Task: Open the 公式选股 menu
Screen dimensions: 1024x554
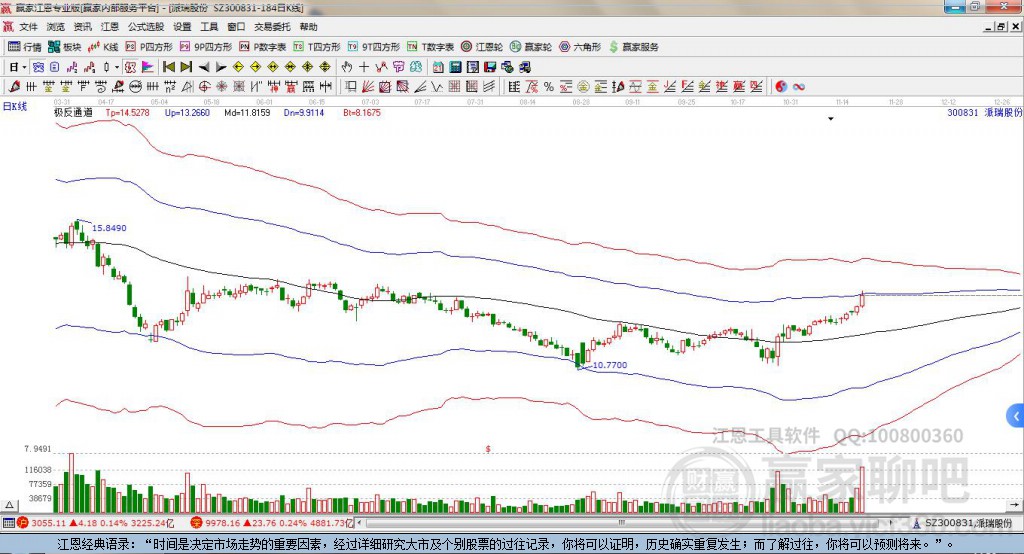Action: point(146,27)
